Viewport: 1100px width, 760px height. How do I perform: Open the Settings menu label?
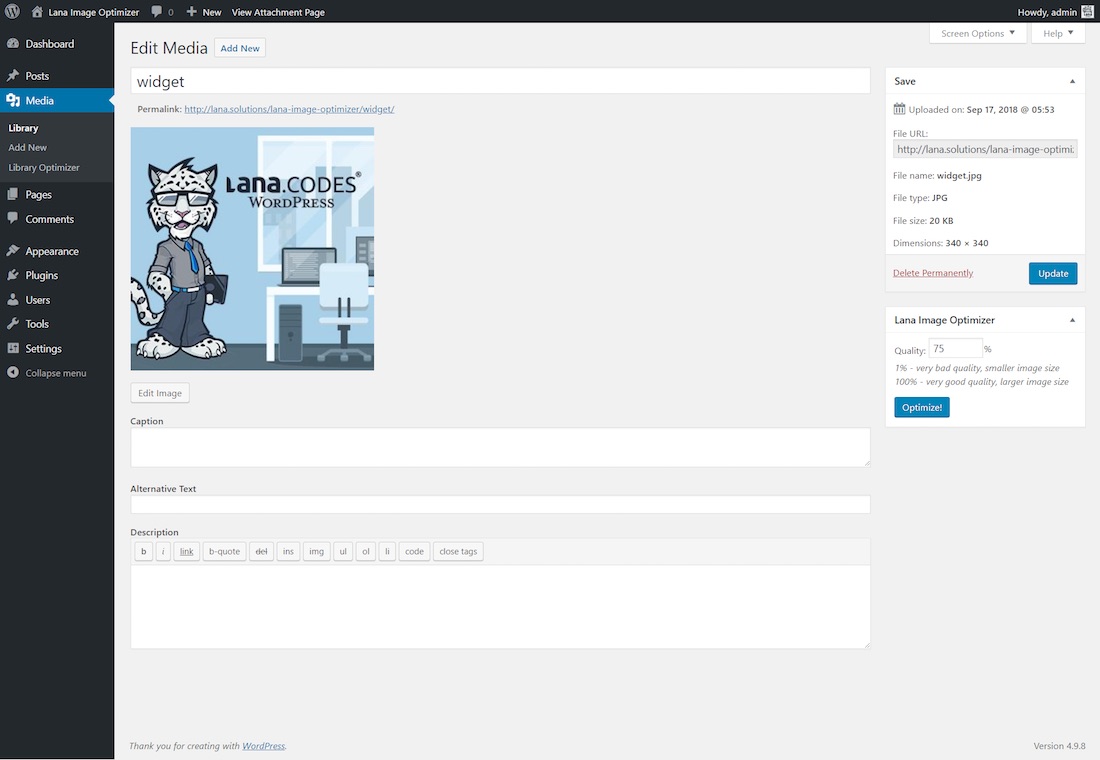click(x=43, y=349)
